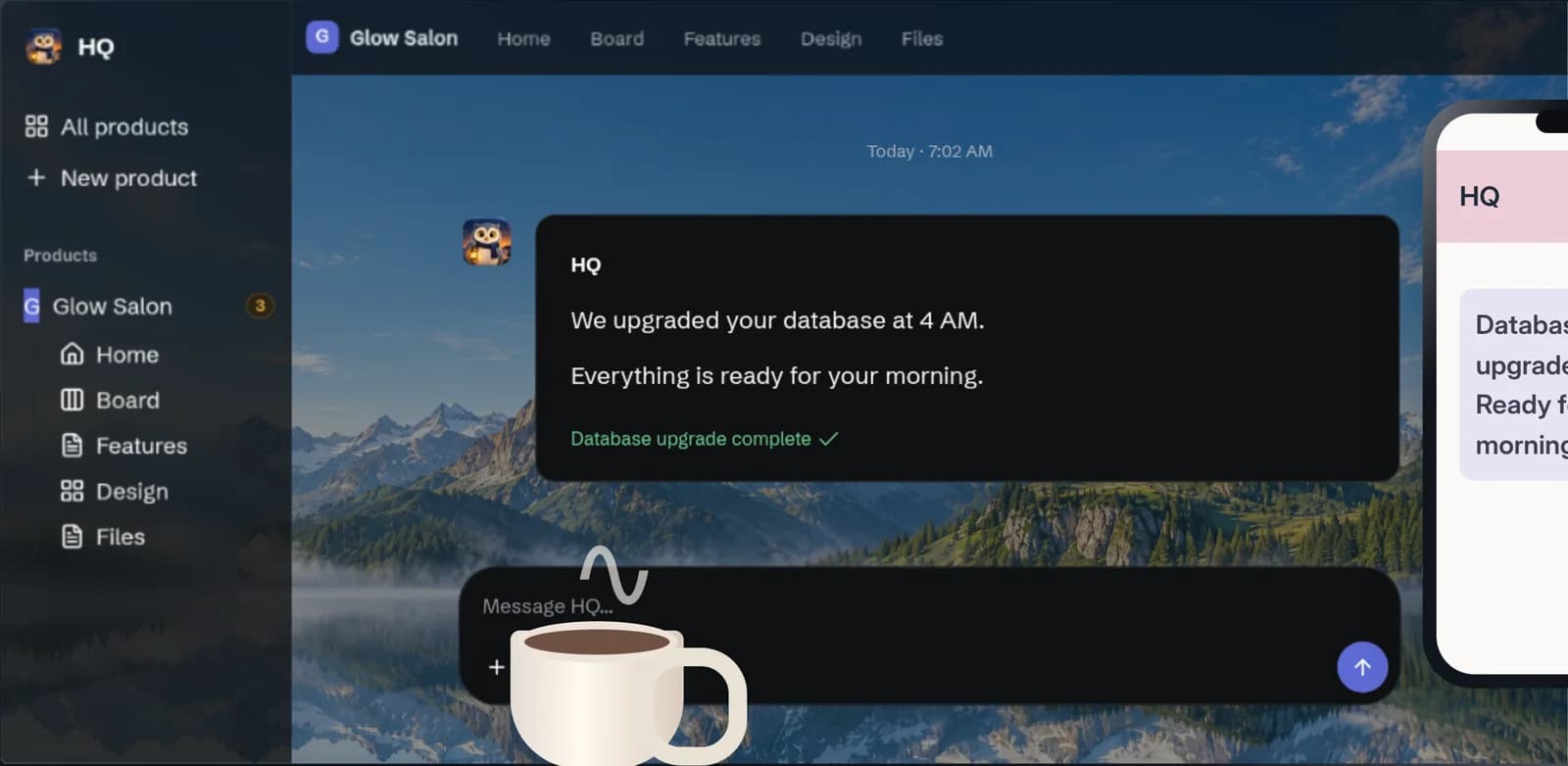Image resolution: width=1568 pixels, height=766 pixels.
Task: Click the HQ owl logo in sidebar
Action: tap(43, 46)
